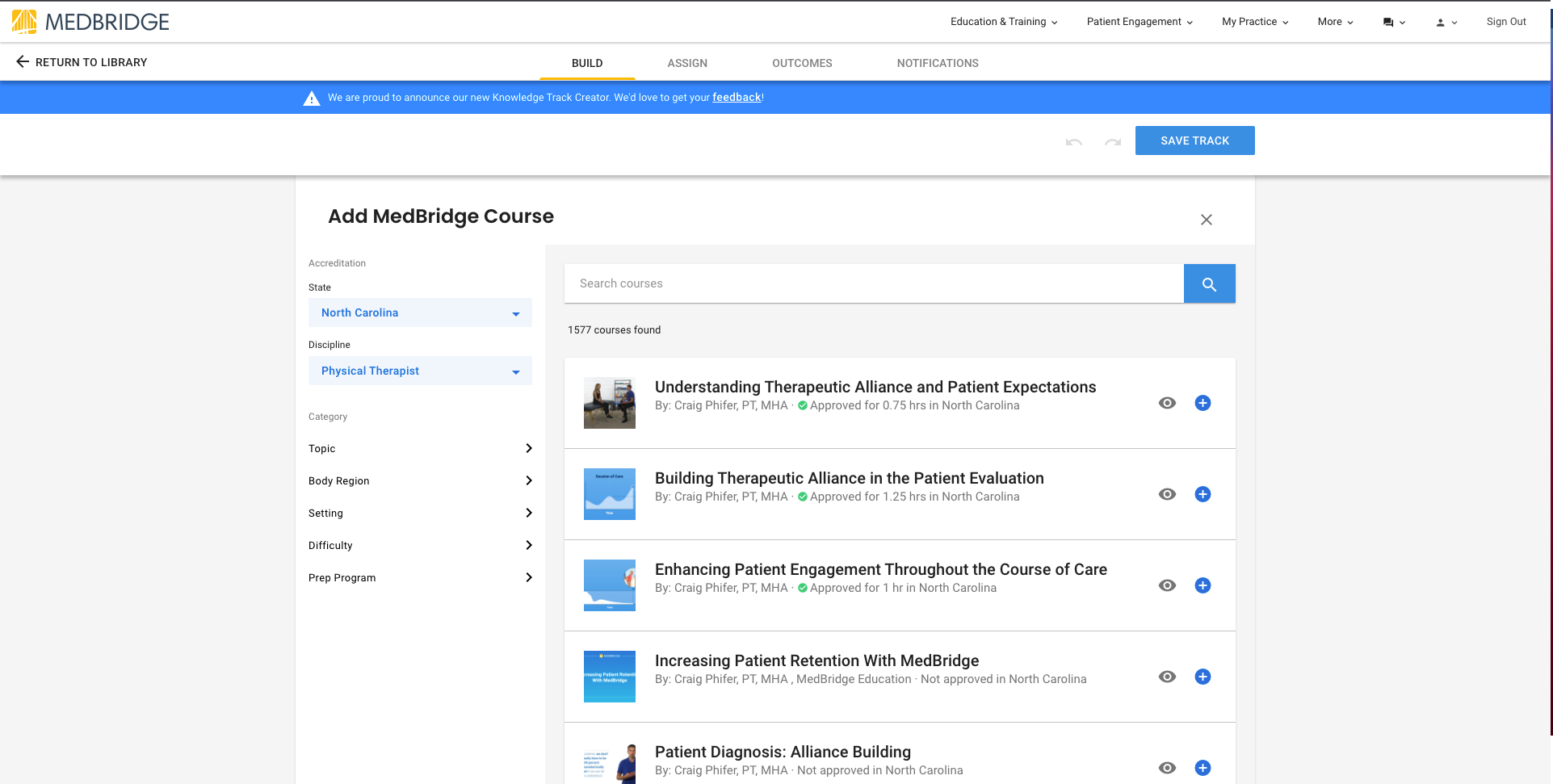
Task: Open Understanding Therapeutic Alliance and Patient Expectations title
Action: click(875, 387)
